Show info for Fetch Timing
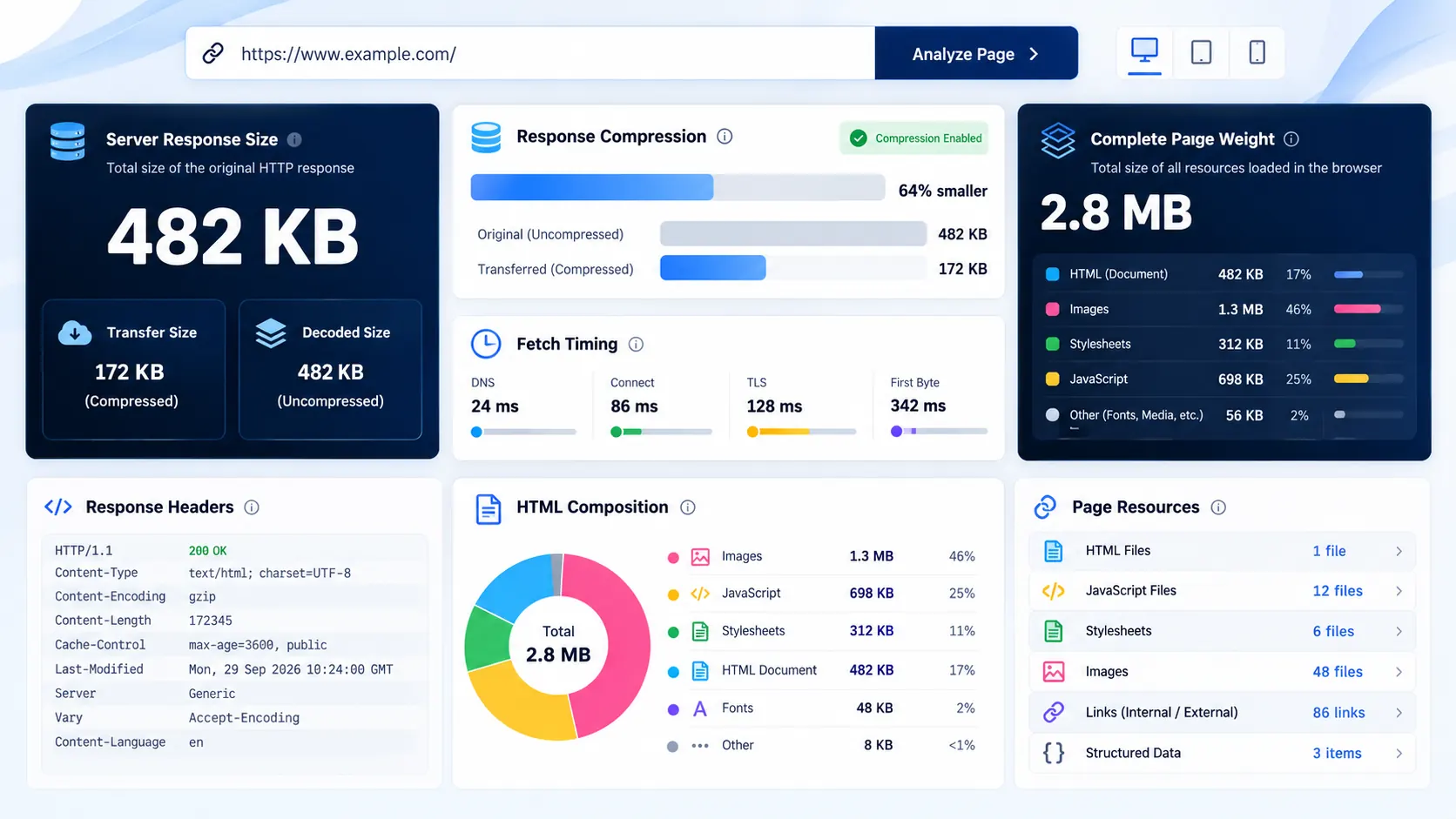This screenshot has height=819, width=1456. 636,345
